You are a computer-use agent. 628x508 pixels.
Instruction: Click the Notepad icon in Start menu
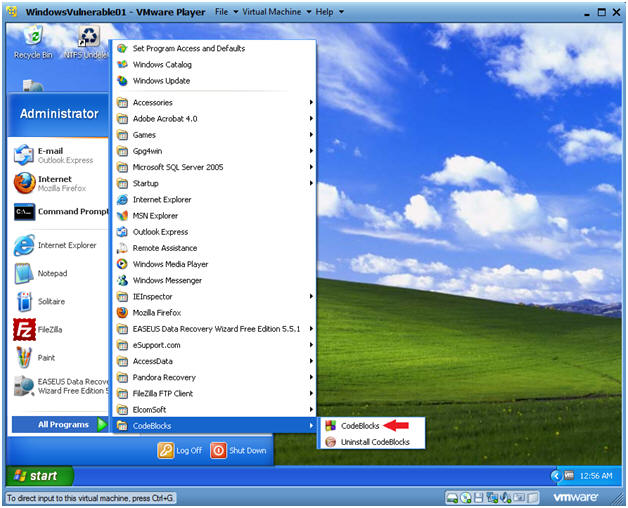24,273
